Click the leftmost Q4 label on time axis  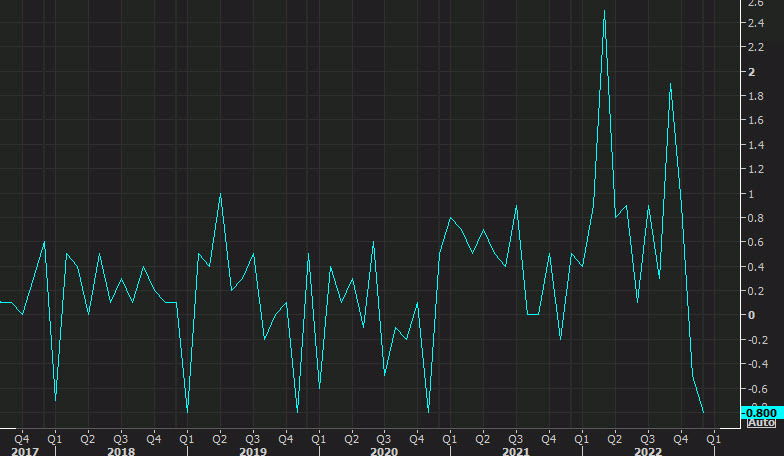(21, 438)
